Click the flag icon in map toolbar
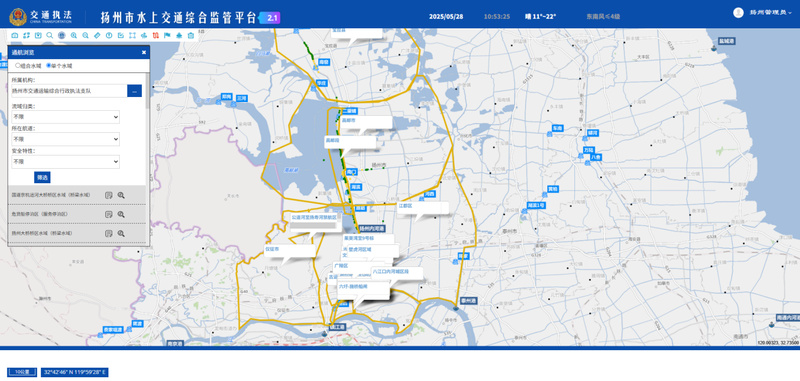Viewport: 800px width, 381px height. tap(167, 35)
